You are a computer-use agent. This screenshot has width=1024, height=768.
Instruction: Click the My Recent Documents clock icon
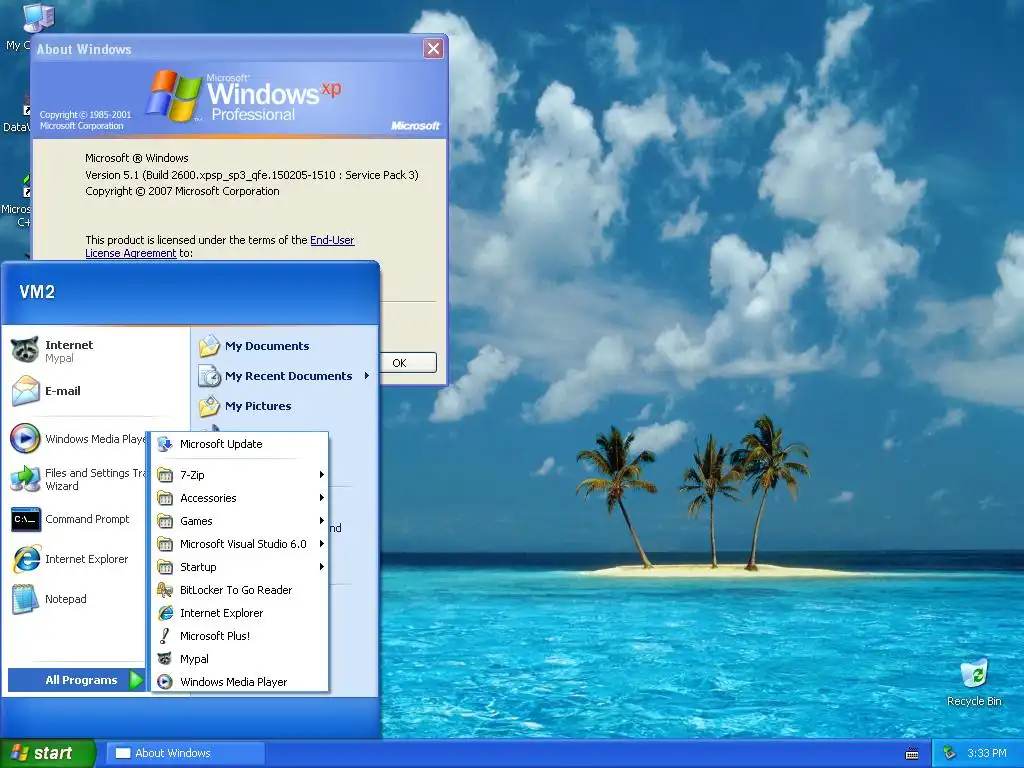point(210,376)
